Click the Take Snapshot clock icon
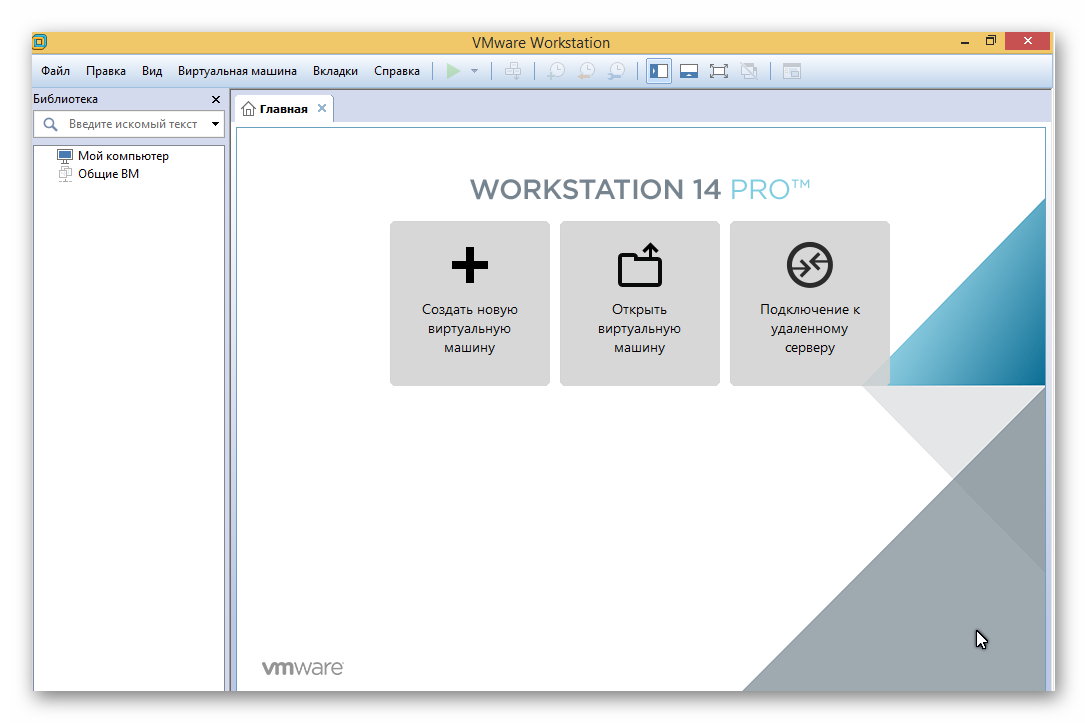The image size is (1087, 723). [556, 71]
